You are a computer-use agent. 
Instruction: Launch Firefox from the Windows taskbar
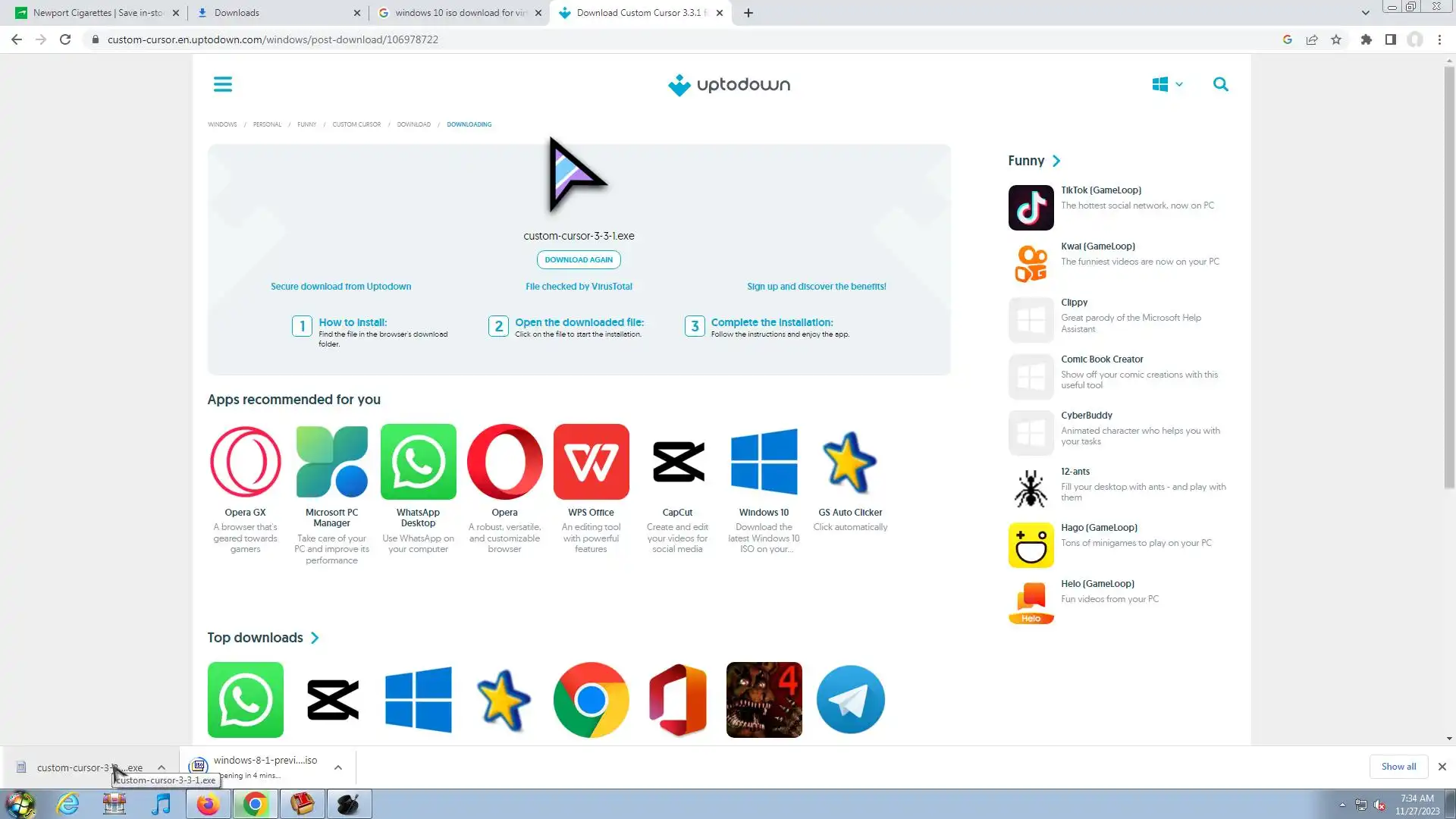208,804
